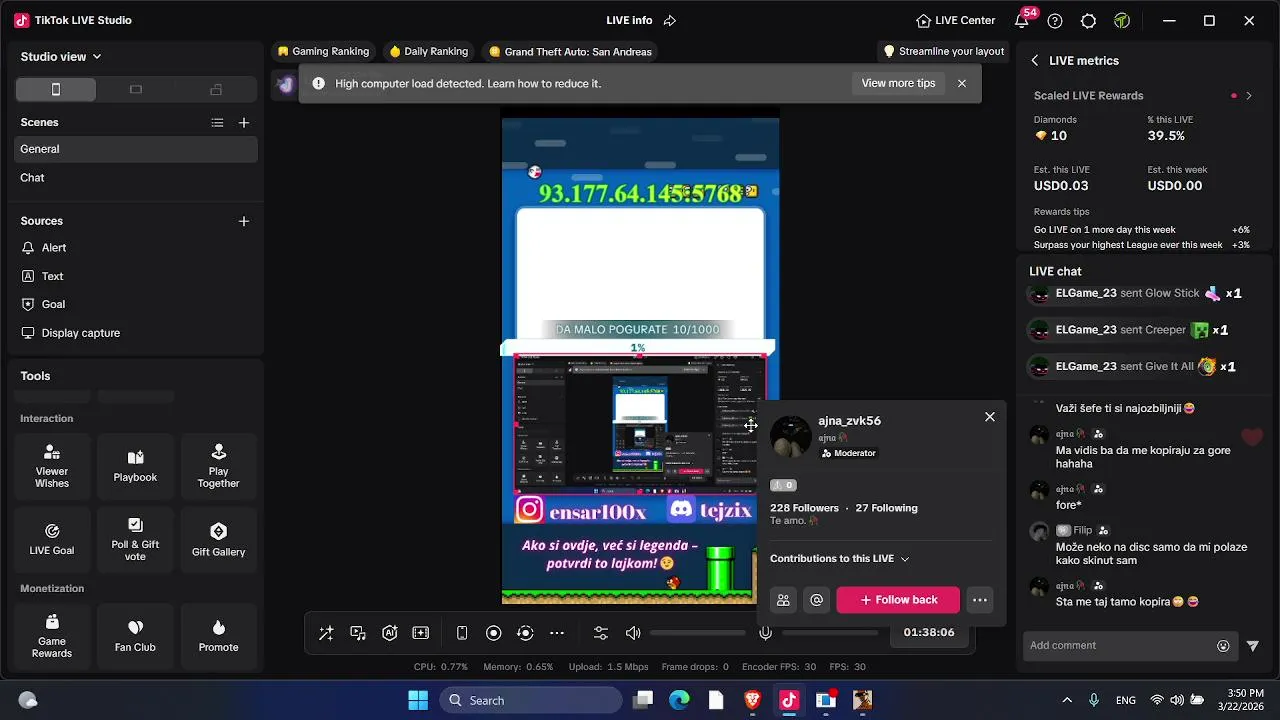This screenshot has height=720, width=1280.
Task: Click the mention @ button on profile card
Action: click(817, 600)
